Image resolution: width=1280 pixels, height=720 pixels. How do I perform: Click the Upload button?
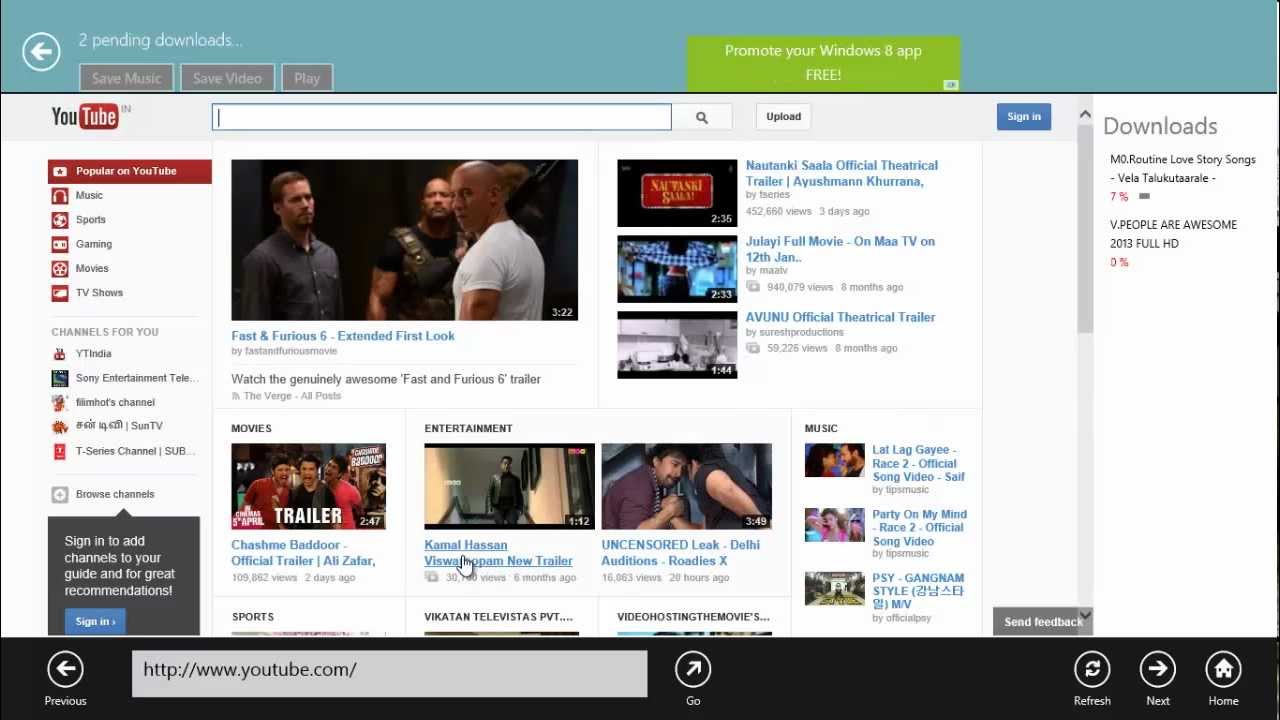point(783,117)
